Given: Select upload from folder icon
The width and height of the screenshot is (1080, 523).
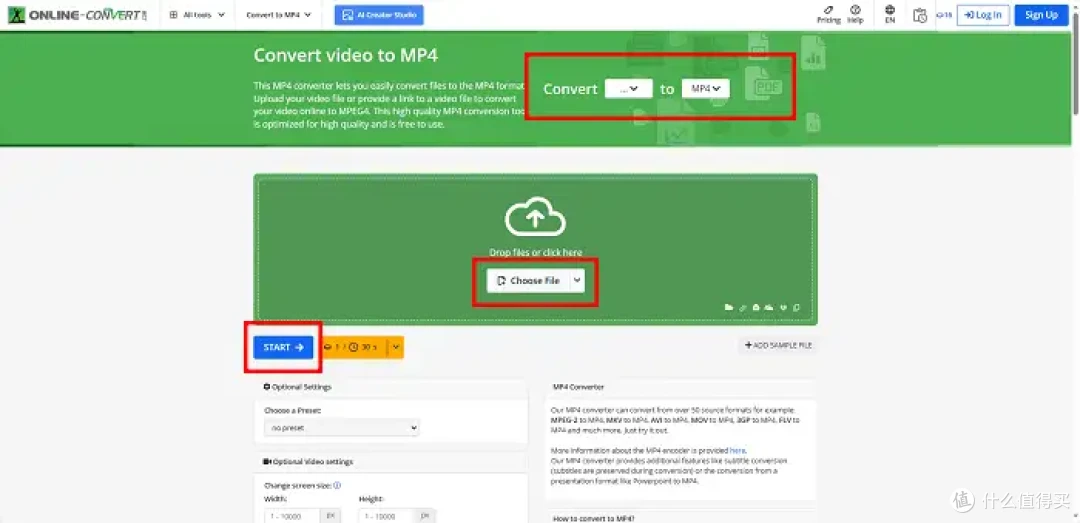Looking at the screenshot, I should tap(728, 308).
